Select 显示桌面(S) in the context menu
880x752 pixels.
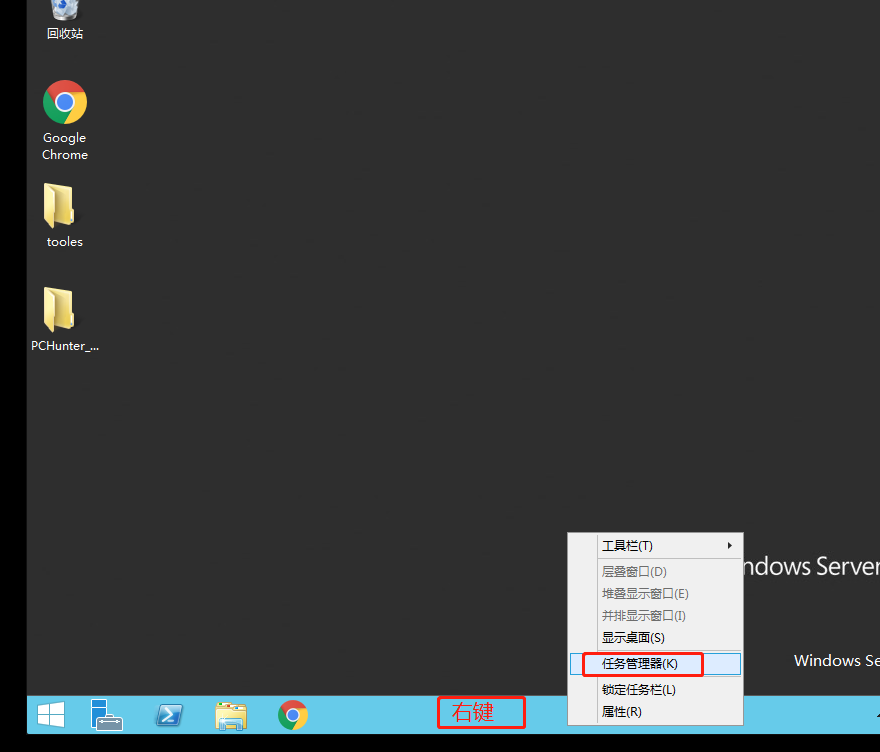coord(633,638)
